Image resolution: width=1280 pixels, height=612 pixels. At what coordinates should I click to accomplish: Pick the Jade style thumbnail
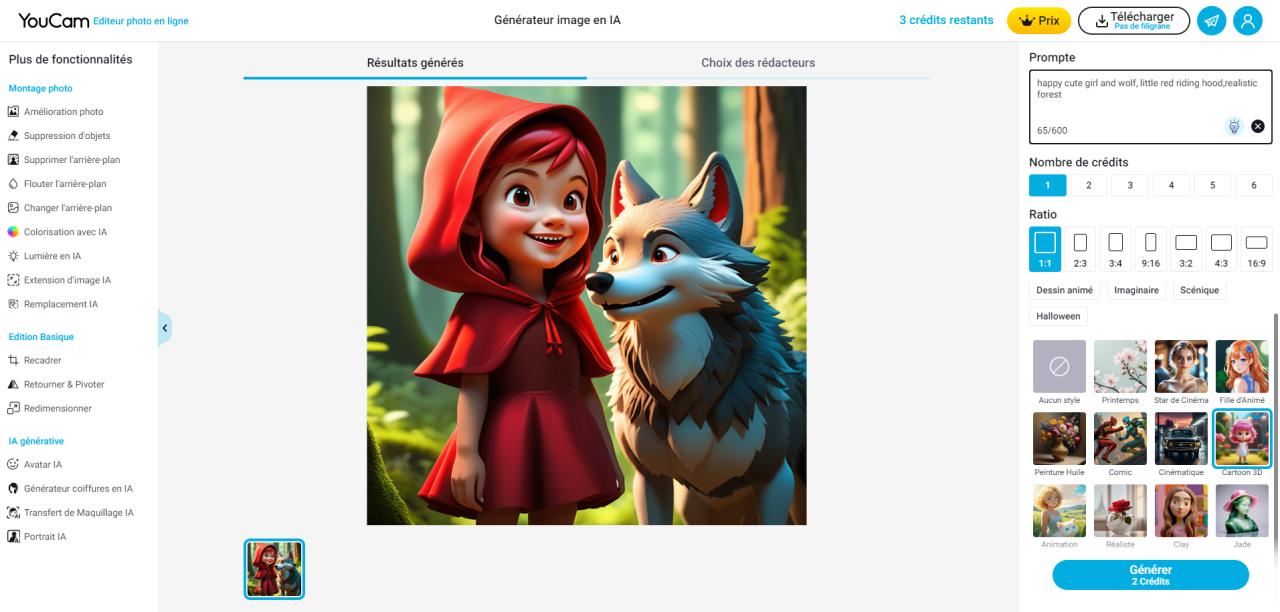coord(1242,510)
